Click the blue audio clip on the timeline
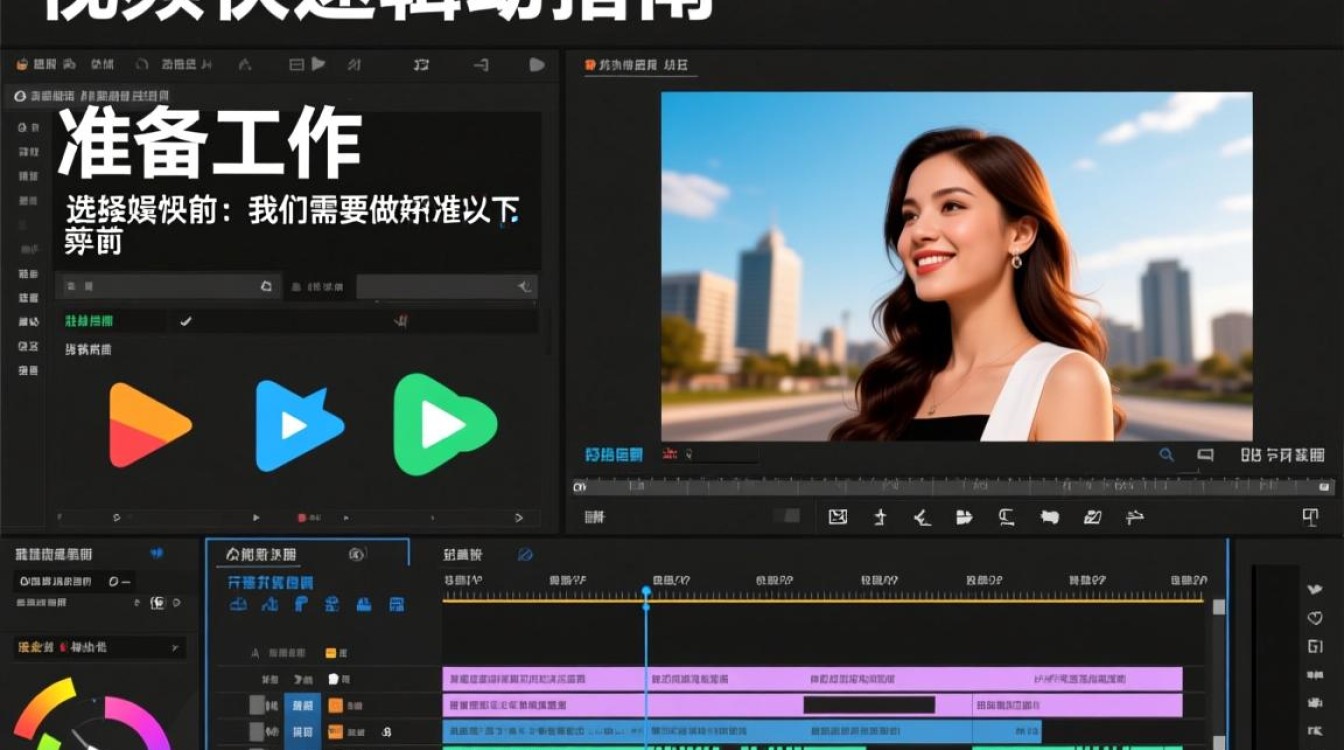This screenshot has width=1344, height=750. tap(742, 732)
